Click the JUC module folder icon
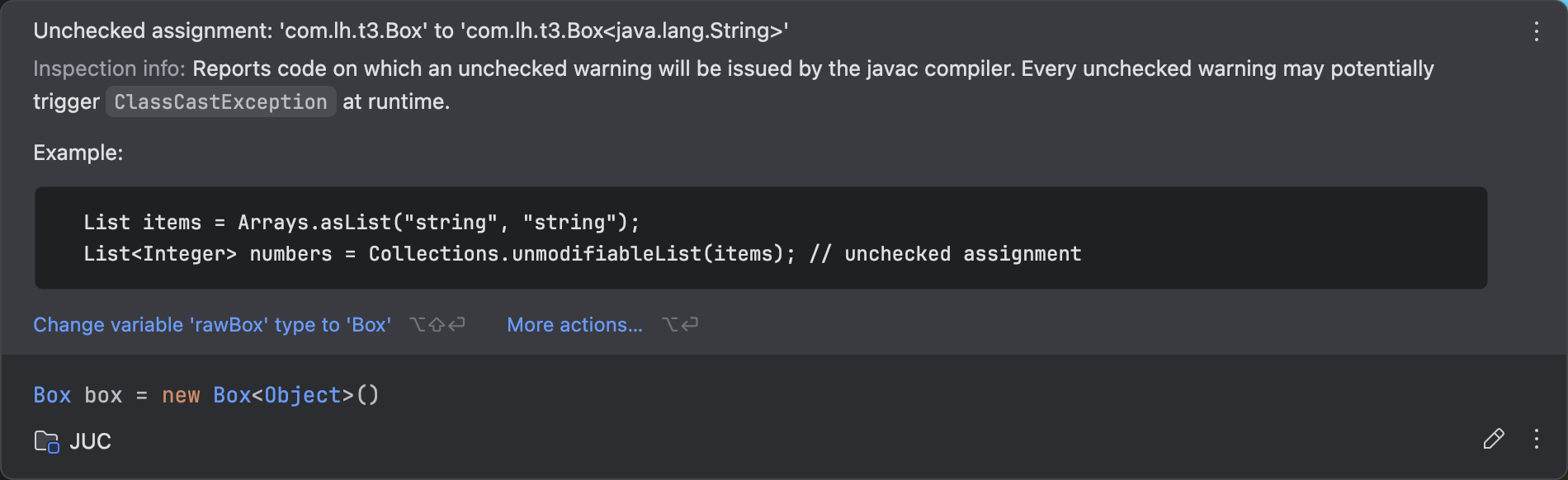The width and height of the screenshot is (1568, 480). (46, 441)
